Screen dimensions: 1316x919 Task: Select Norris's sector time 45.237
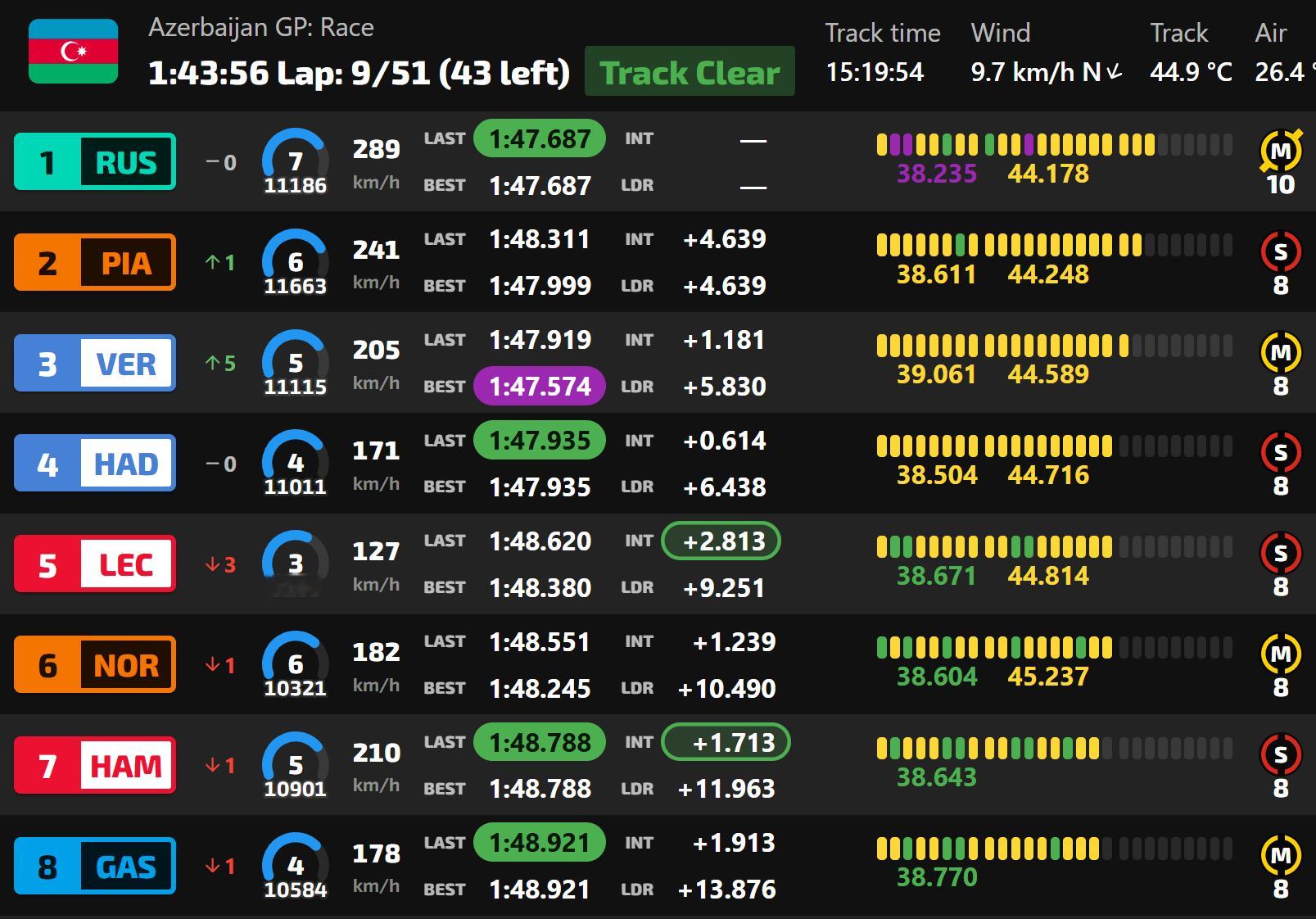click(x=1048, y=677)
